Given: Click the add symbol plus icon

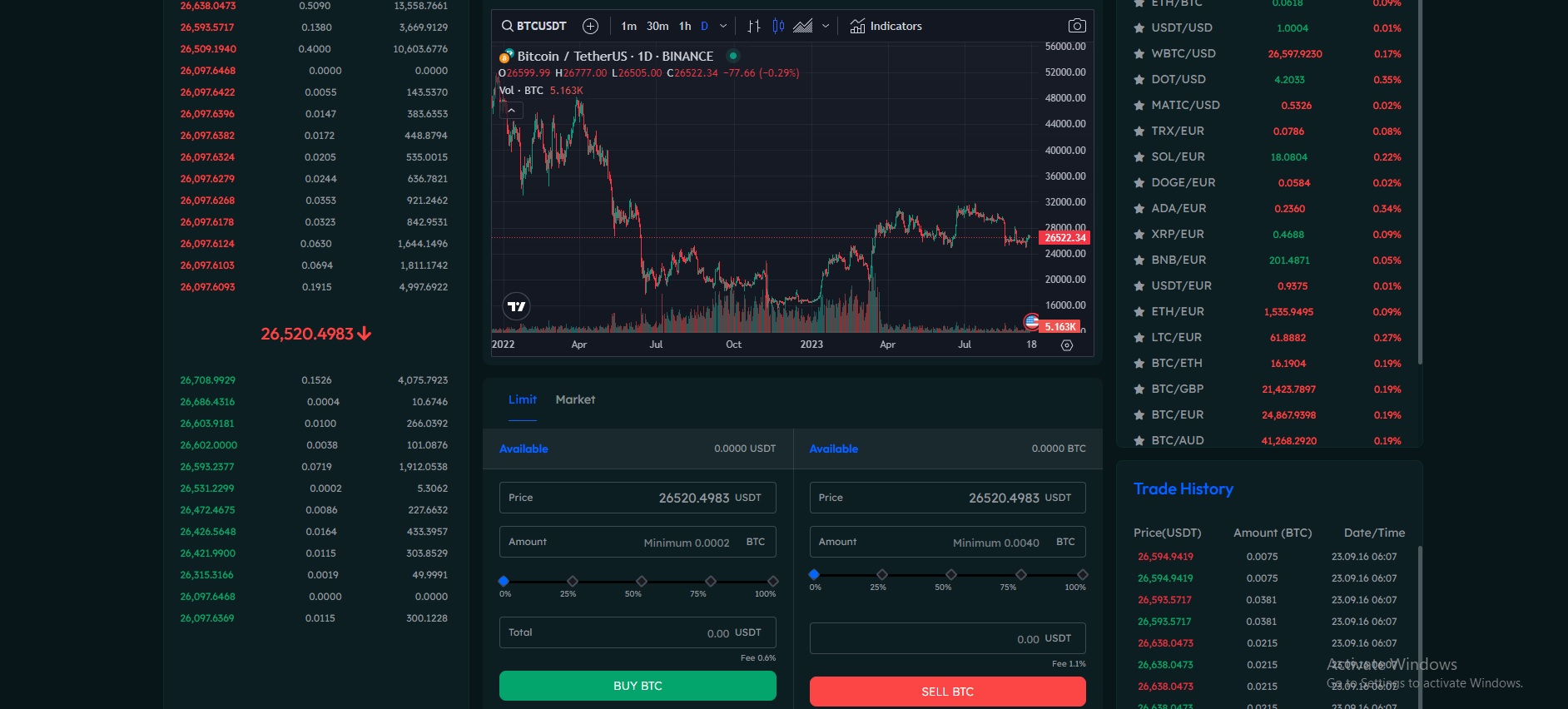Looking at the screenshot, I should point(590,26).
